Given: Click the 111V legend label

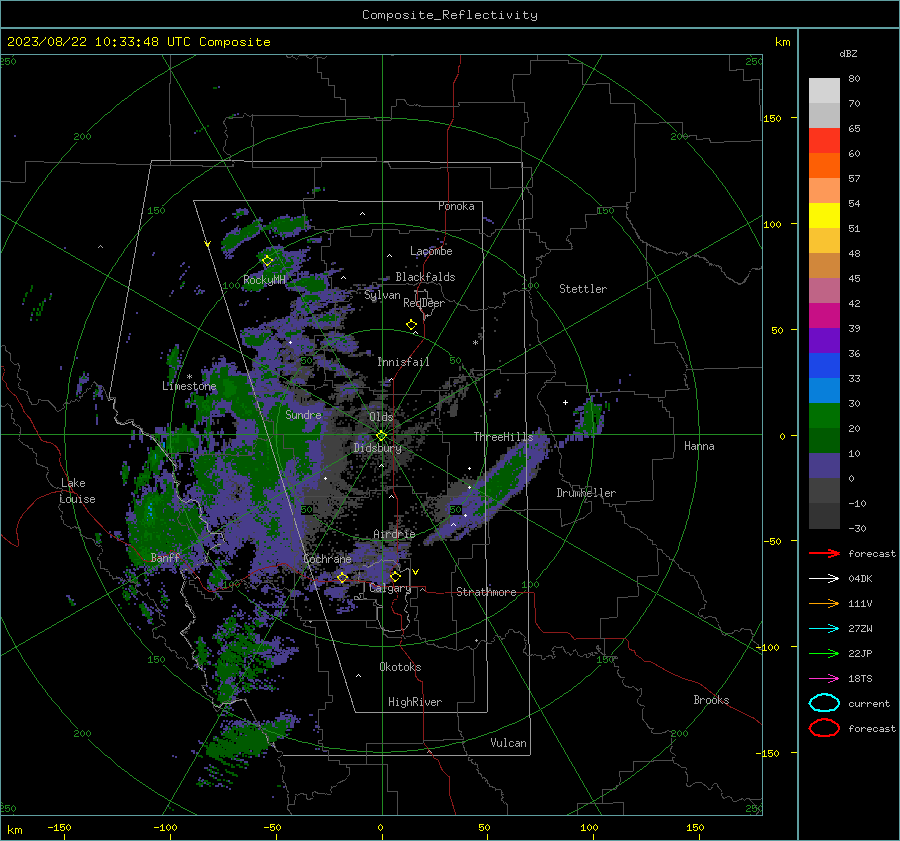Looking at the screenshot, I should pos(860,603).
